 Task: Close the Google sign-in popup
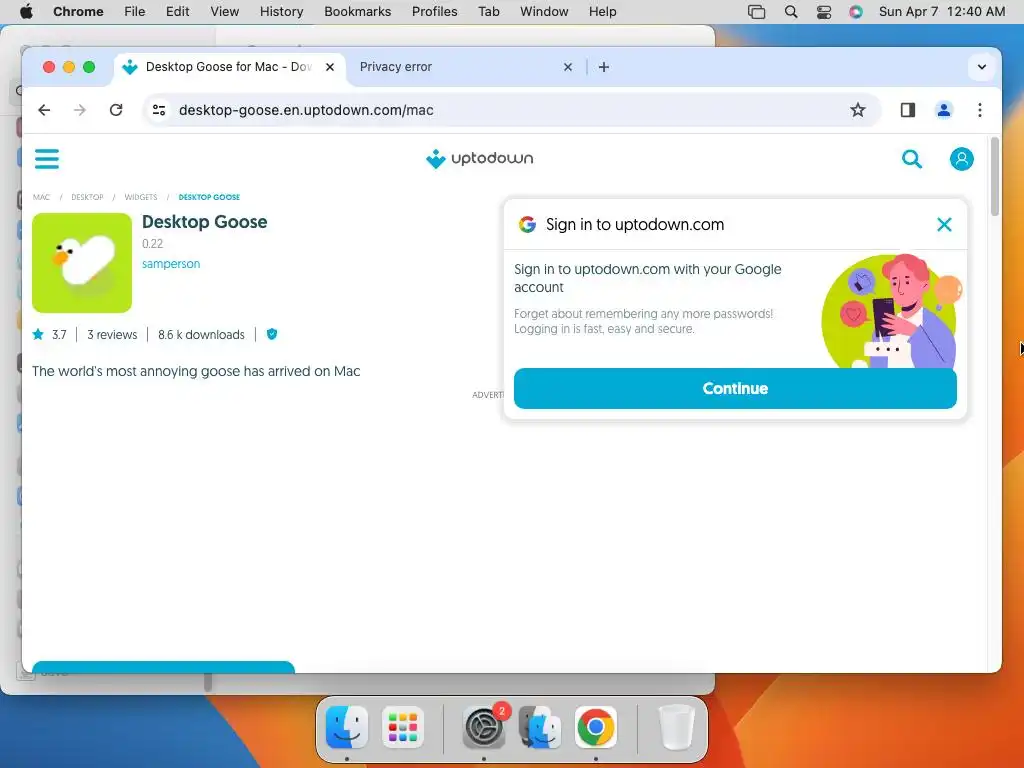(944, 225)
